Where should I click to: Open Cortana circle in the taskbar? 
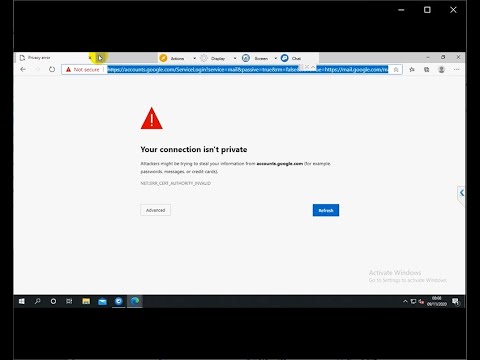coord(53,301)
